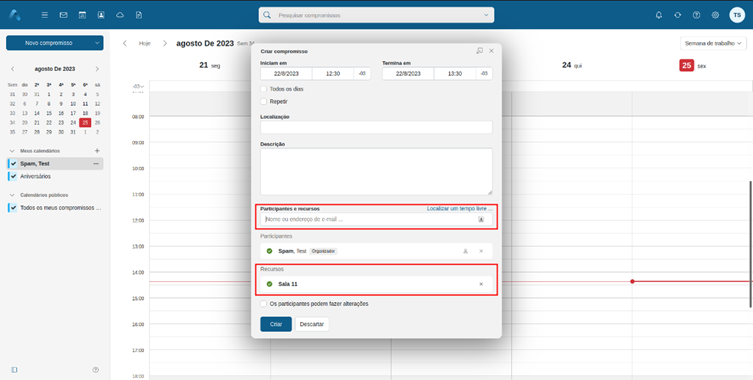Click Criar button
This screenshot has height=380, width=753.
[x=276, y=324]
